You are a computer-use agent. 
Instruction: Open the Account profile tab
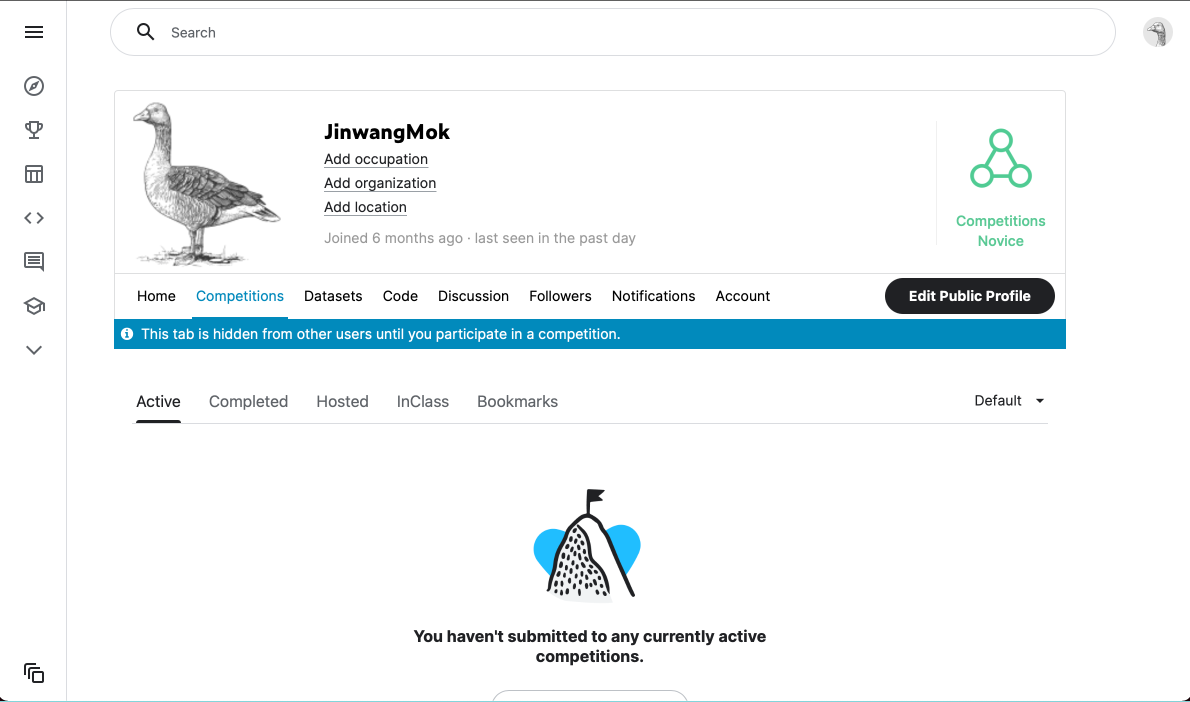point(742,296)
